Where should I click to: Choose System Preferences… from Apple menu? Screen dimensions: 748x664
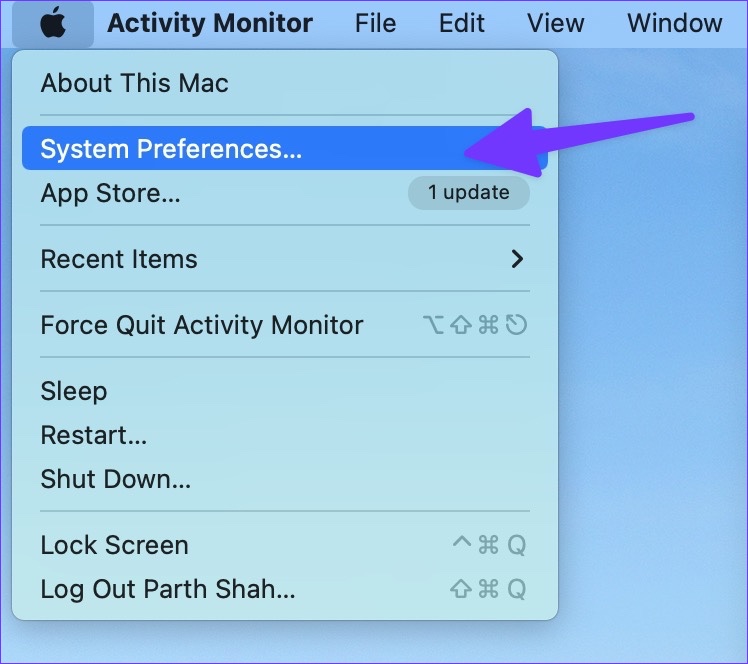click(285, 148)
